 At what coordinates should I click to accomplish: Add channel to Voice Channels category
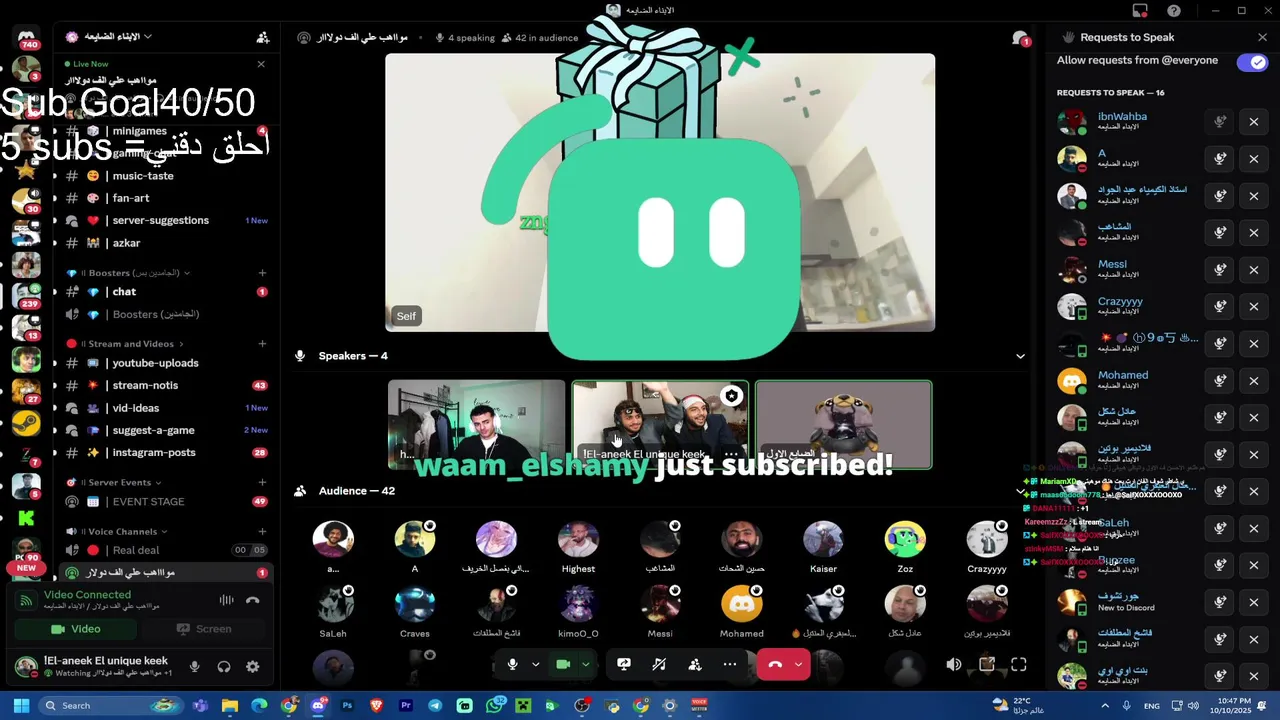262,531
